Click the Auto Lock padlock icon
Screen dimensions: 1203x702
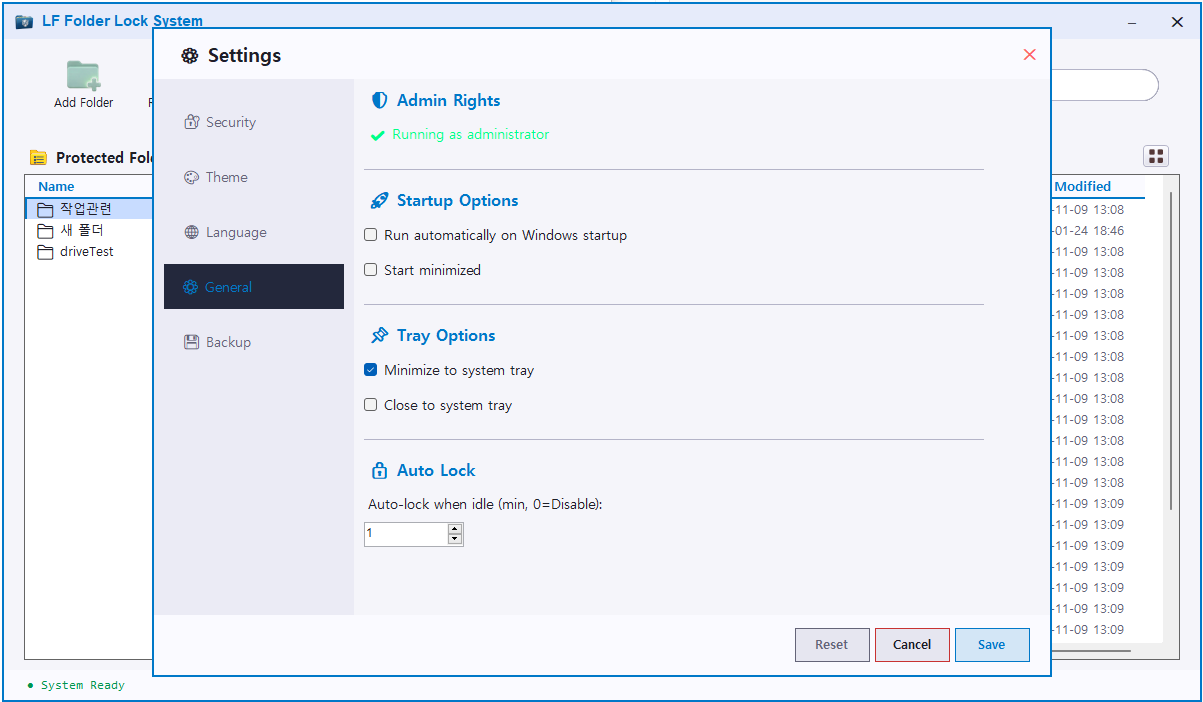[379, 470]
